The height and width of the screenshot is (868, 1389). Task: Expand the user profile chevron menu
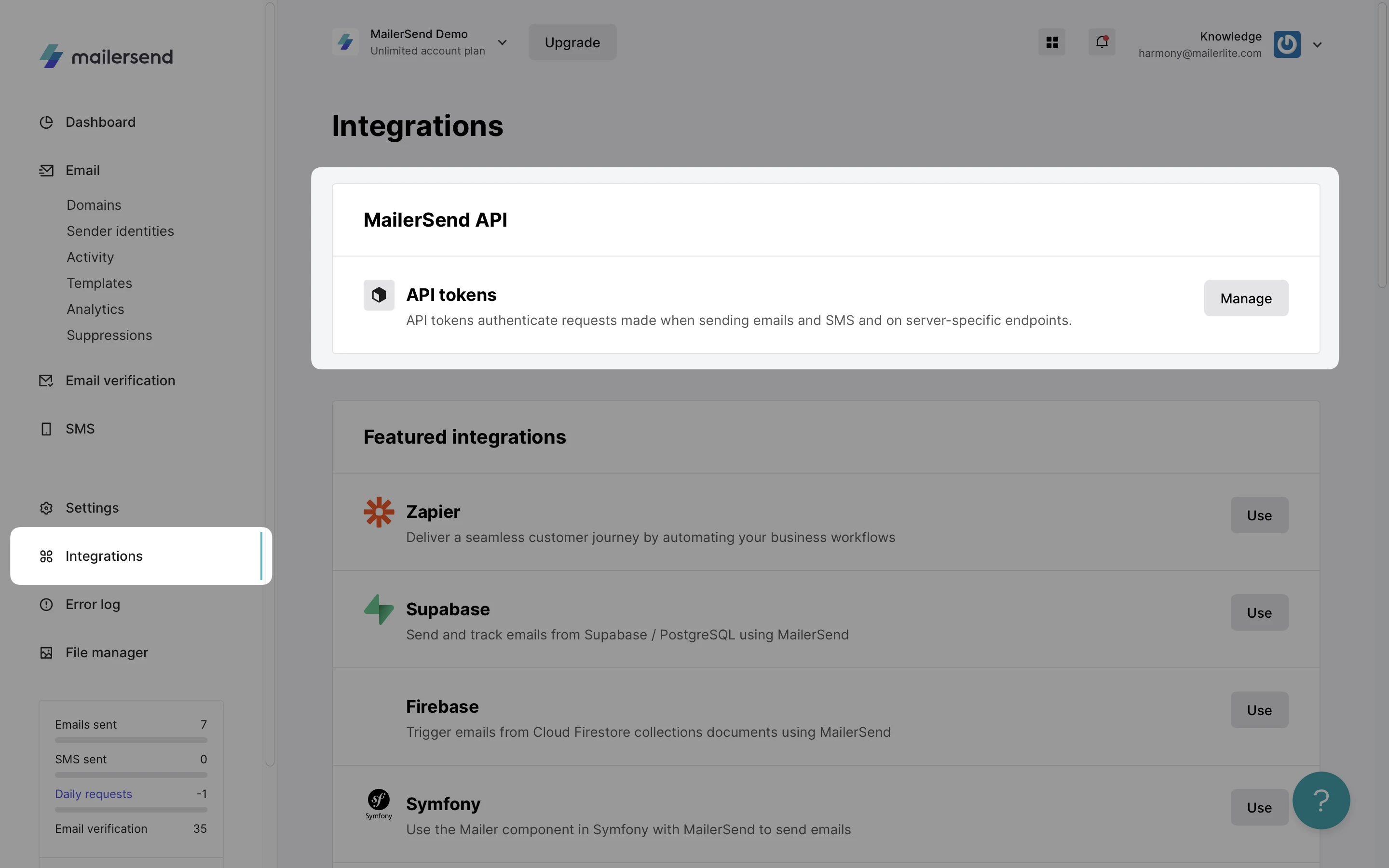coord(1317,45)
